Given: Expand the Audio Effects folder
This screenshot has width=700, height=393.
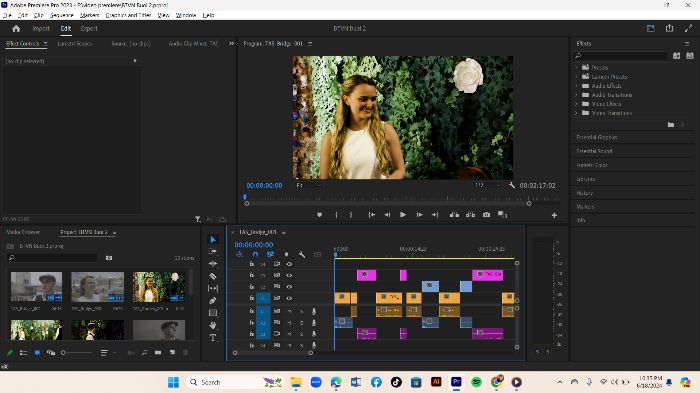Looking at the screenshot, I should coord(576,85).
